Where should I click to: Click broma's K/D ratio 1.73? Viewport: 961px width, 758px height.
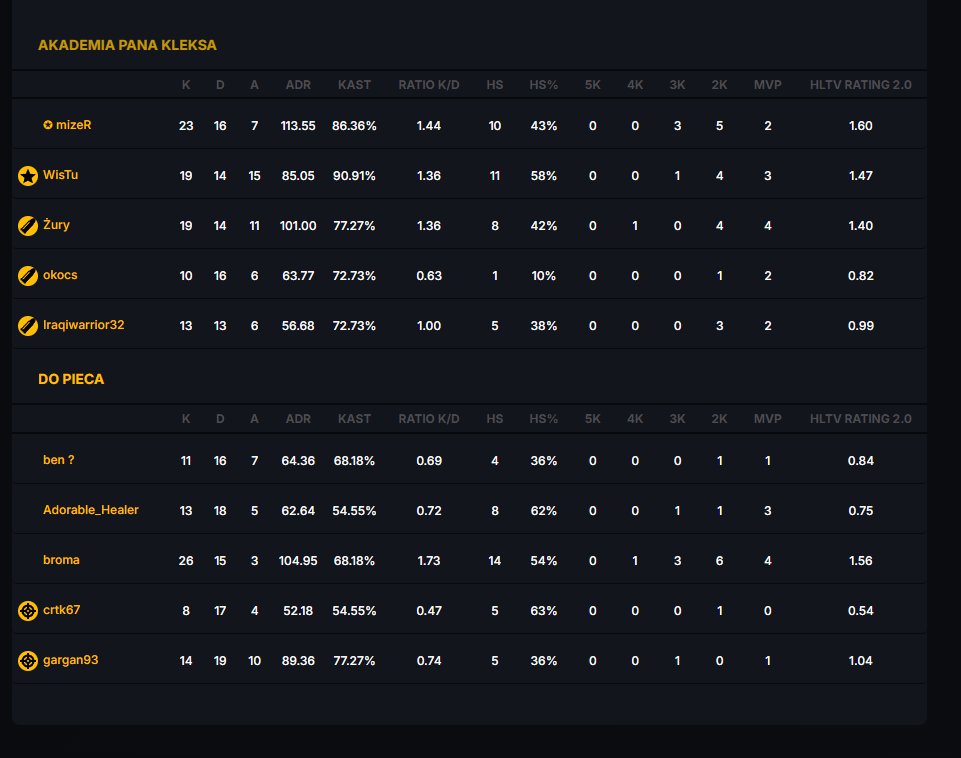429,561
